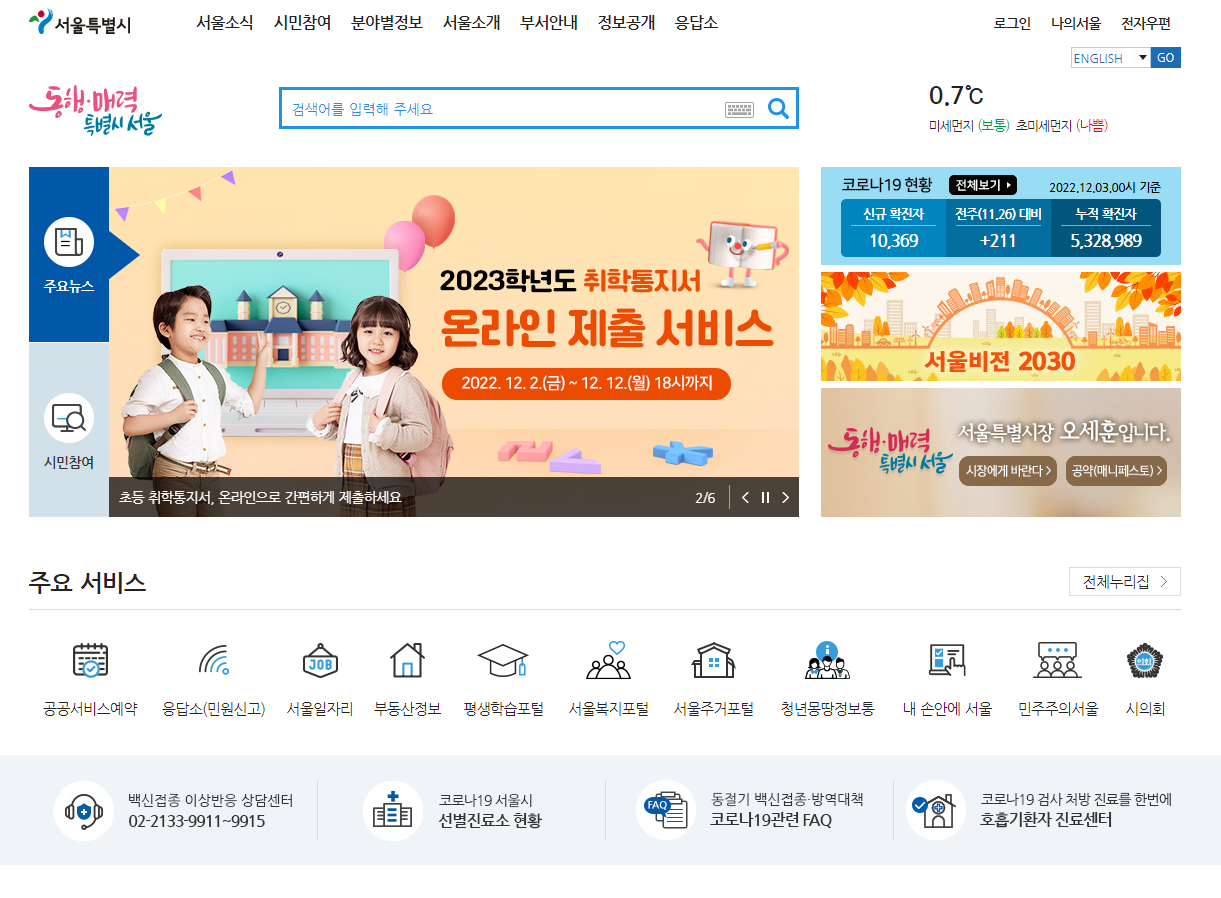Open the 평생학습포털 graduation cap icon

point(503,661)
